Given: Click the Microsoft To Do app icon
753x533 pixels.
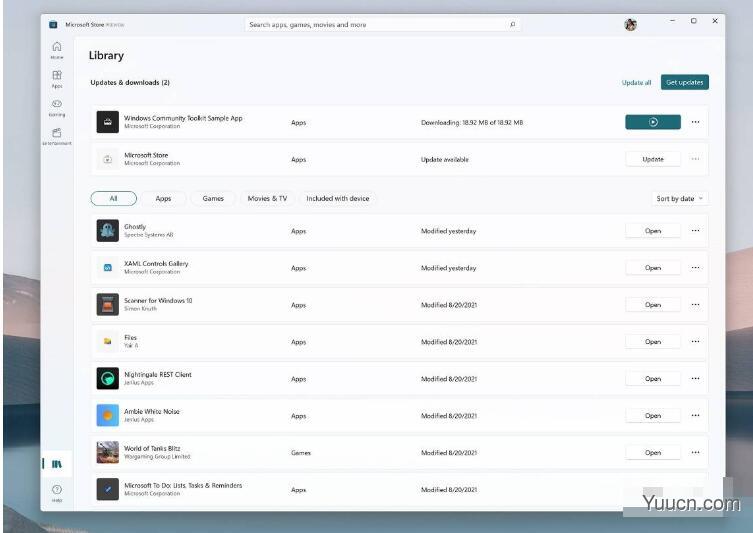Looking at the screenshot, I should pos(108,489).
